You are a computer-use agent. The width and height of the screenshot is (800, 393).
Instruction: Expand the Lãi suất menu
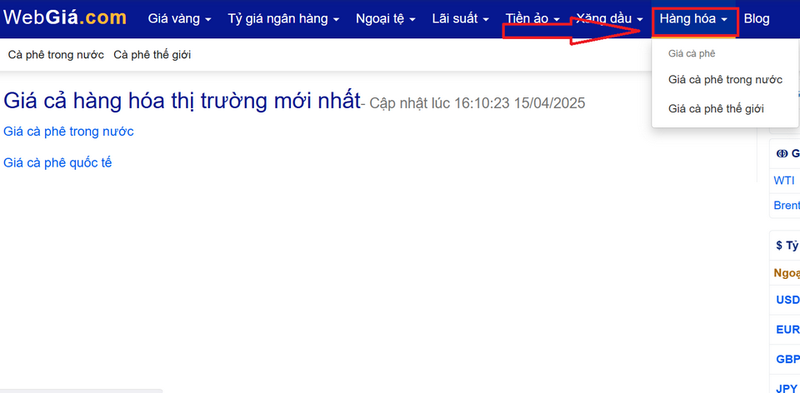click(460, 19)
